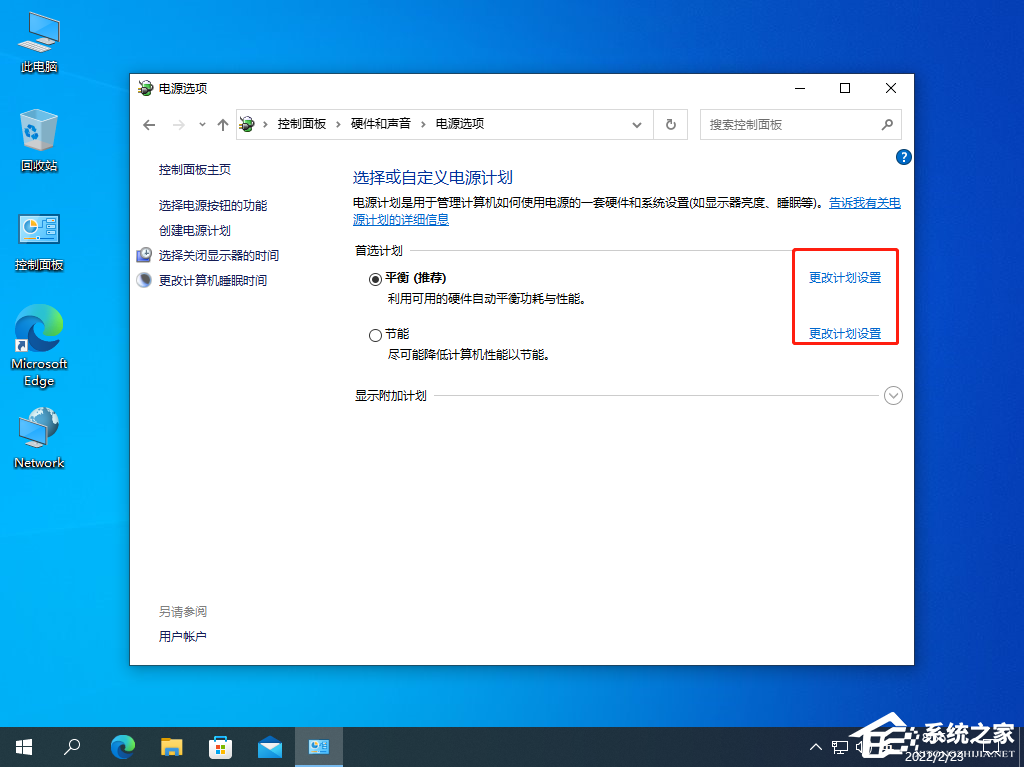1024x767 pixels.
Task: Click 硬件和声音 breadcrumb segment
Action: tap(381, 123)
